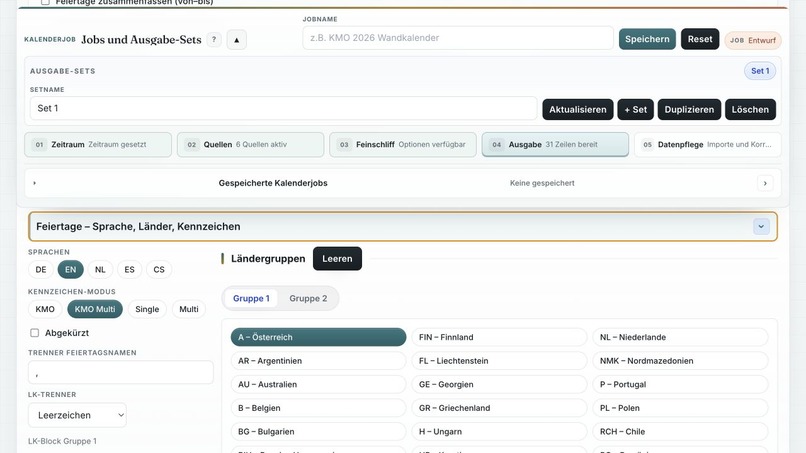Toggle country NL – Niederlande

(680, 337)
